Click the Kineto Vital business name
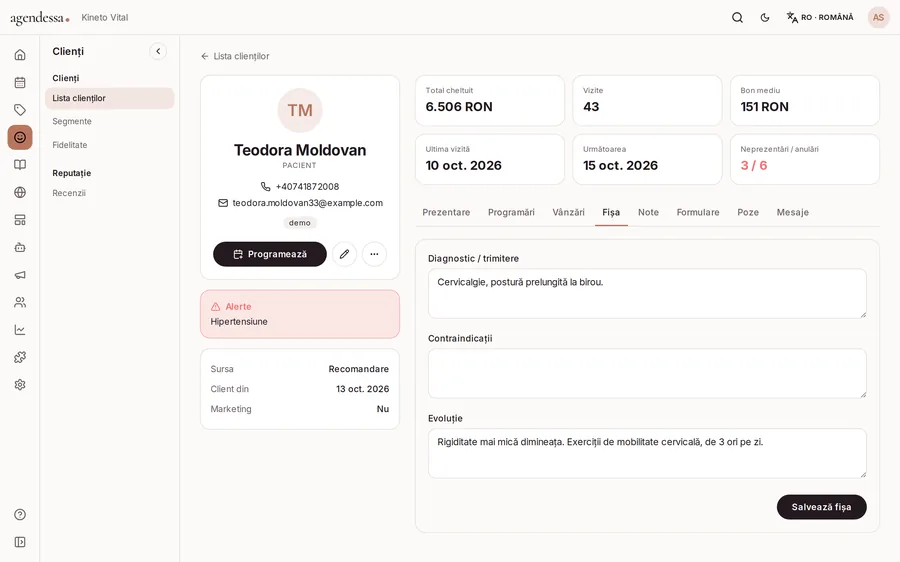This screenshot has width=900, height=562. pyautogui.click(x=104, y=18)
